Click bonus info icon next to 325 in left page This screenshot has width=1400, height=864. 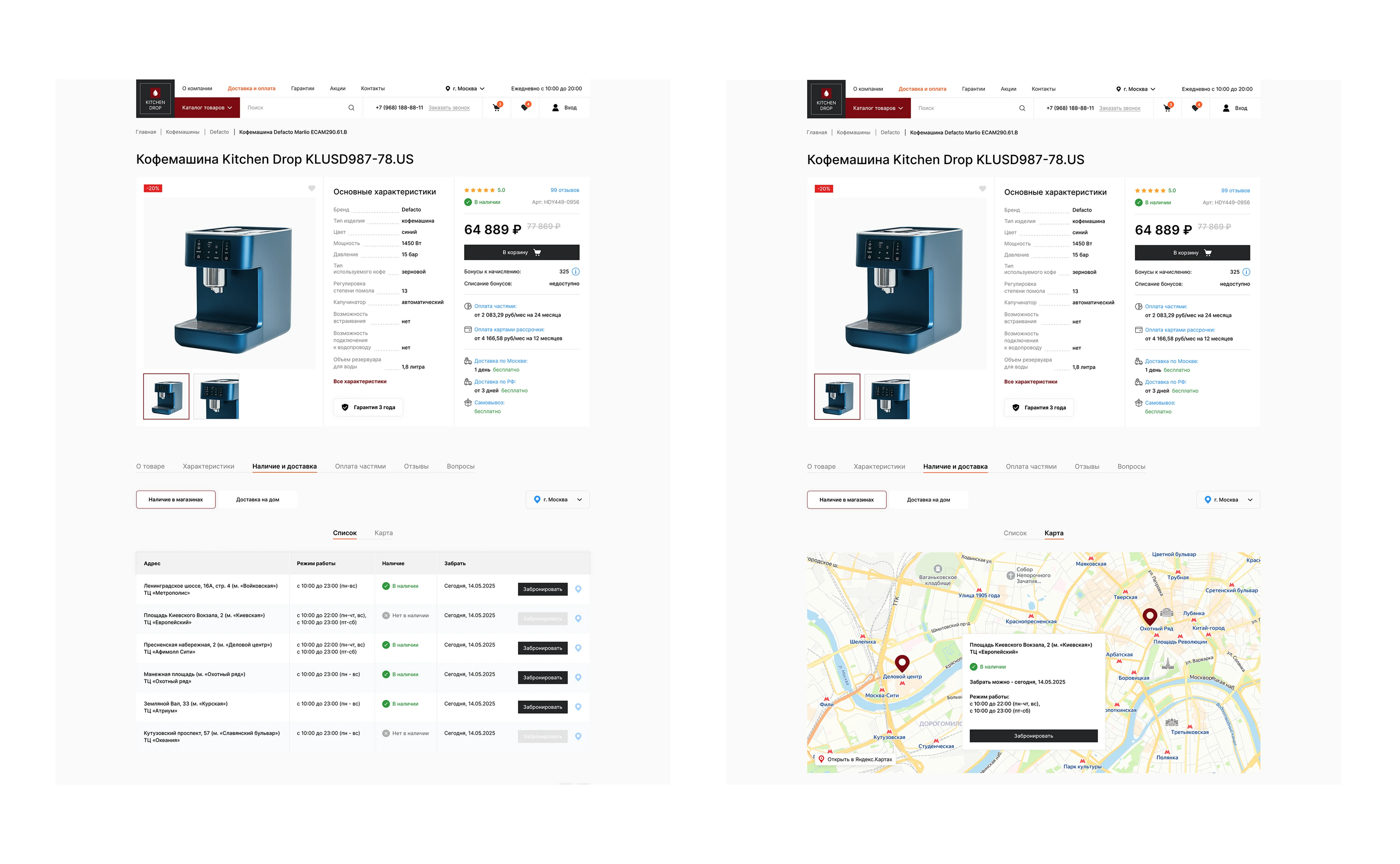tap(576, 272)
